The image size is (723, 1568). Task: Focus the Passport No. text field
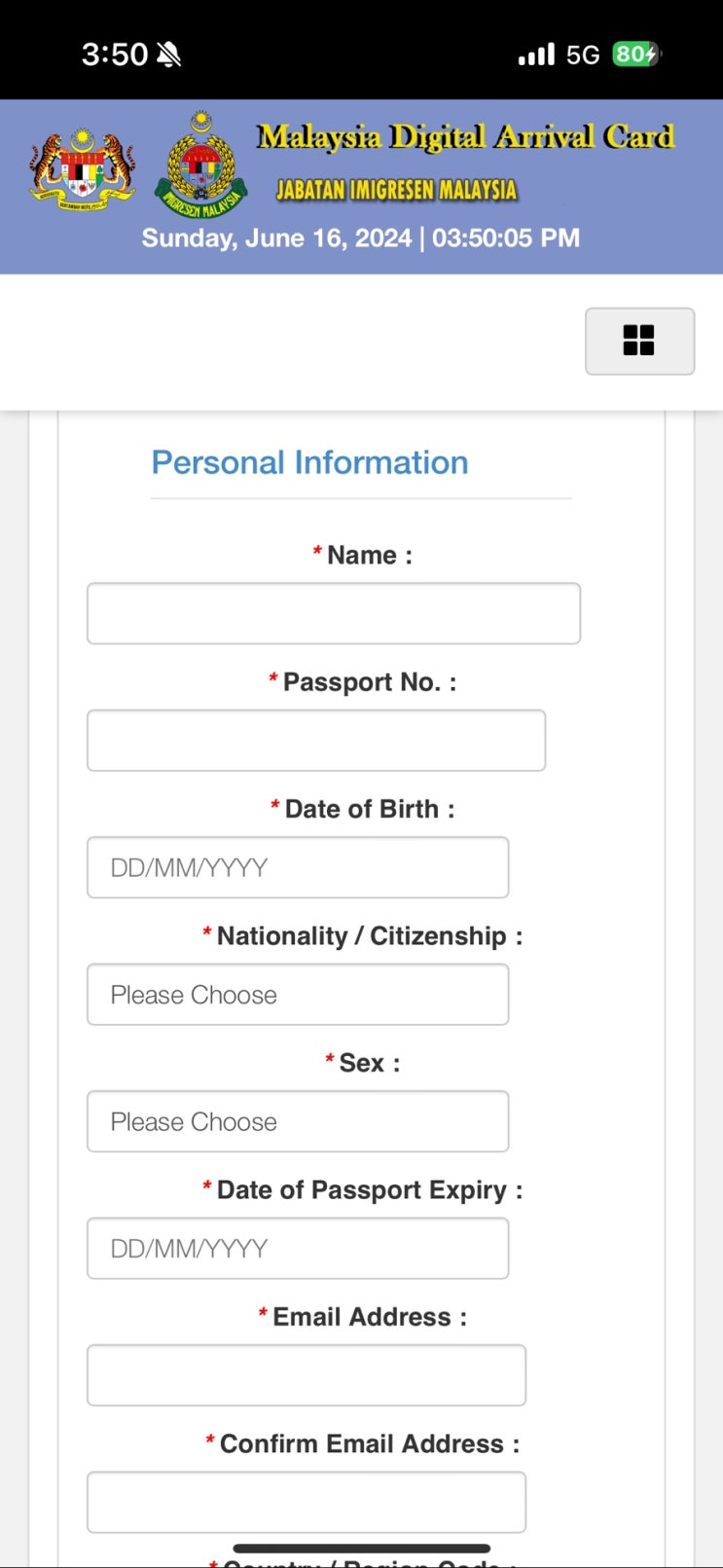click(316, 741)
